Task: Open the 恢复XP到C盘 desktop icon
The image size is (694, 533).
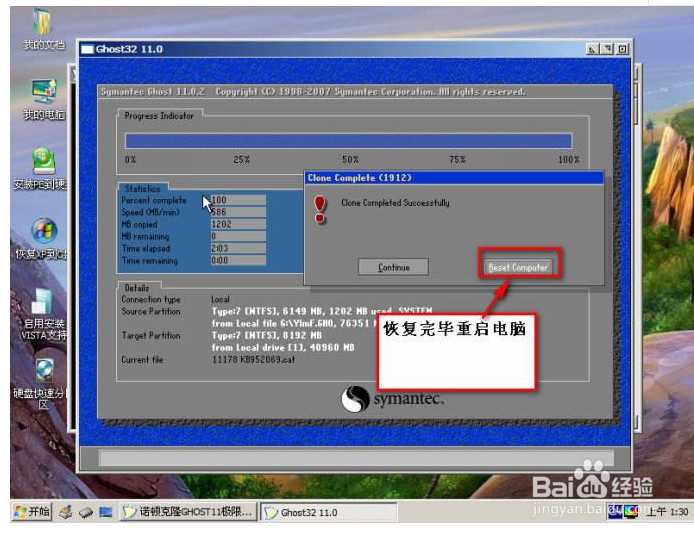Action: coord(42,239)
